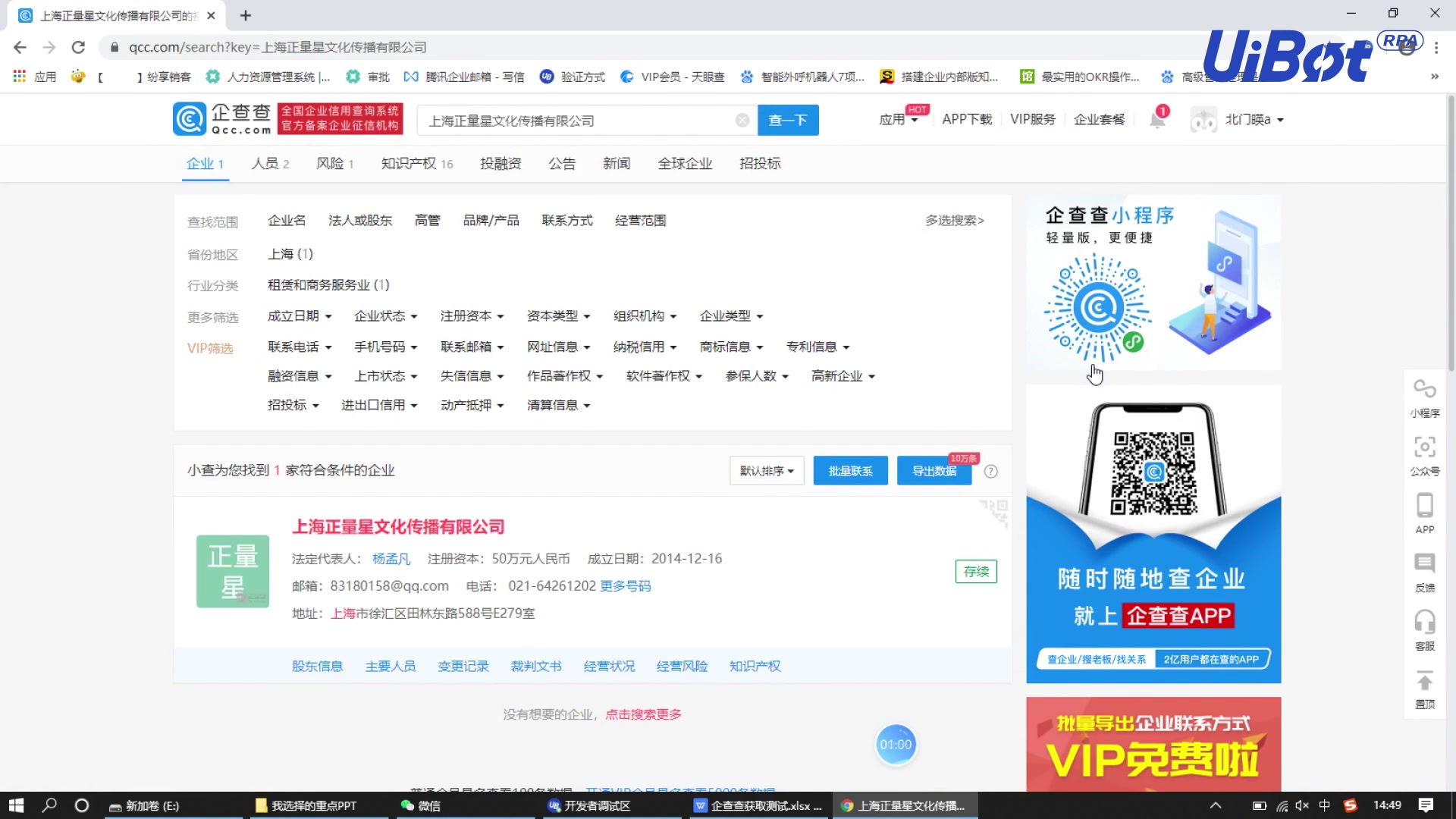Click the company logo thumbnail 正量星

click(233, 571)
